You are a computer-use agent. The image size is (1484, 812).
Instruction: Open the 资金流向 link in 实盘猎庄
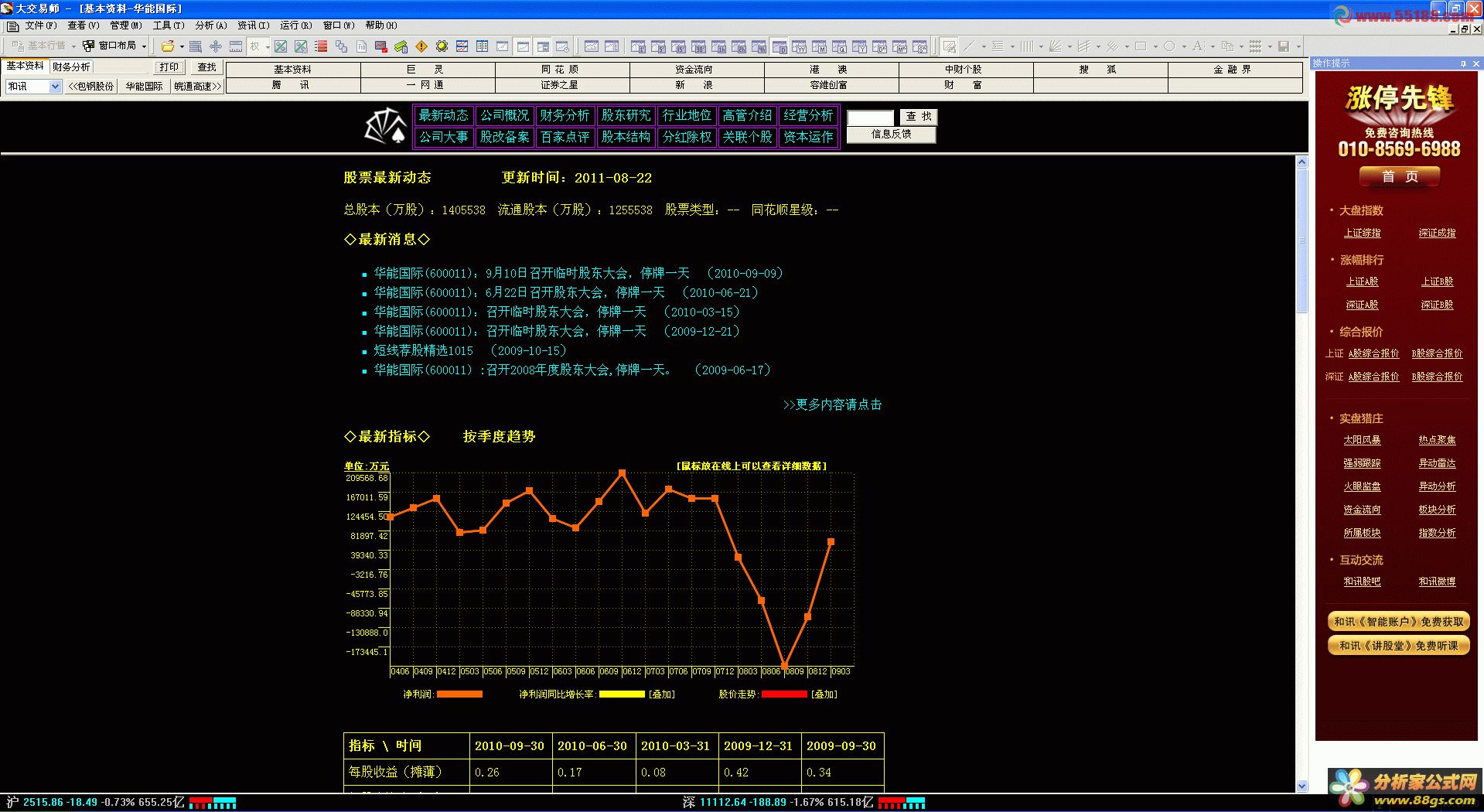coord(1362,510)
